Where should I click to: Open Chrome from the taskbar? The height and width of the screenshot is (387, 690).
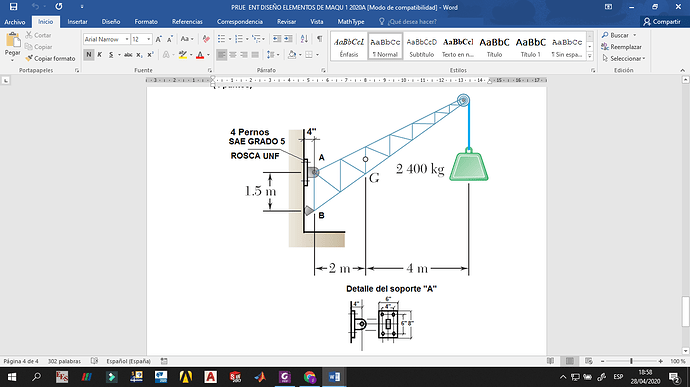click(x=310, y=377)
